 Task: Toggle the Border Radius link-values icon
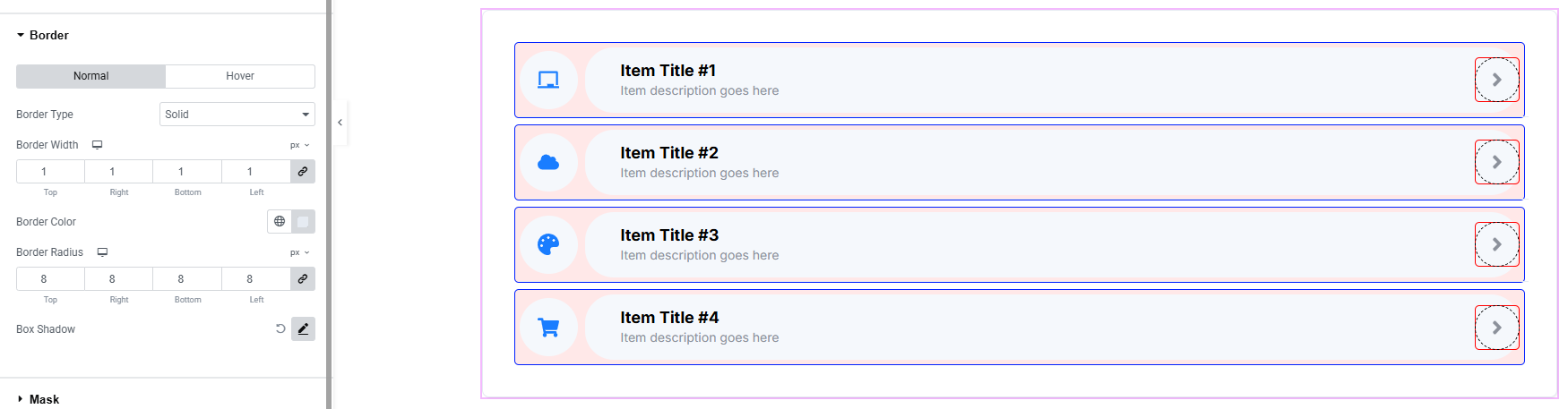[x=303, y=278]
